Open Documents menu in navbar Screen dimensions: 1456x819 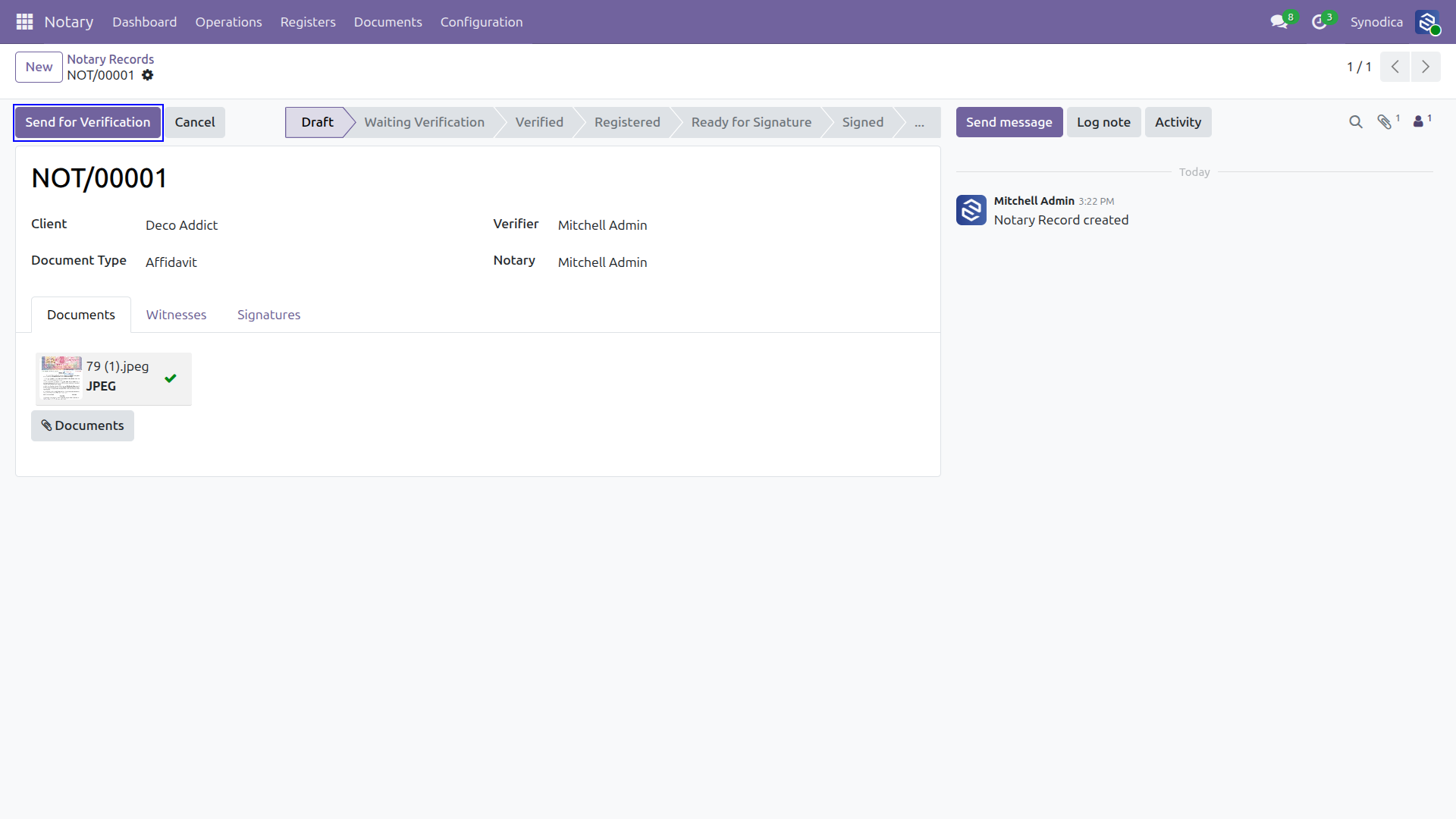tap(388, 22)
